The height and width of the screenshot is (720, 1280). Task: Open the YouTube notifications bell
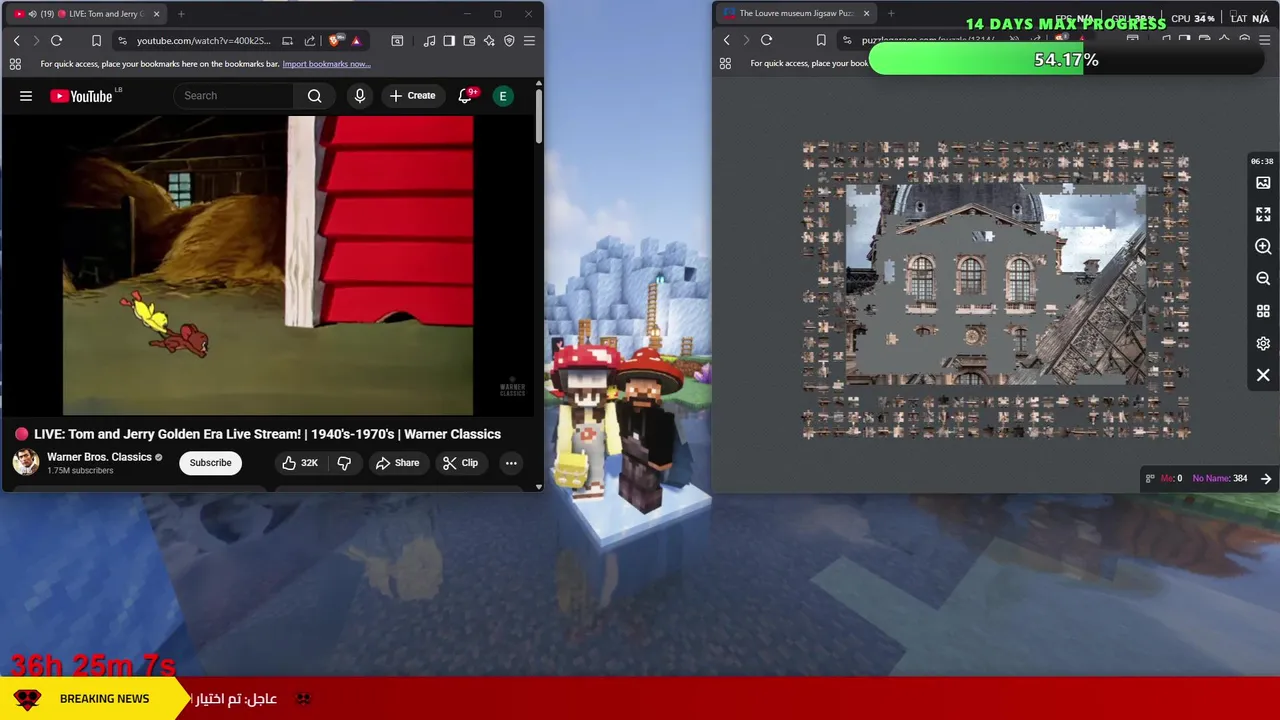click(465, 96)
